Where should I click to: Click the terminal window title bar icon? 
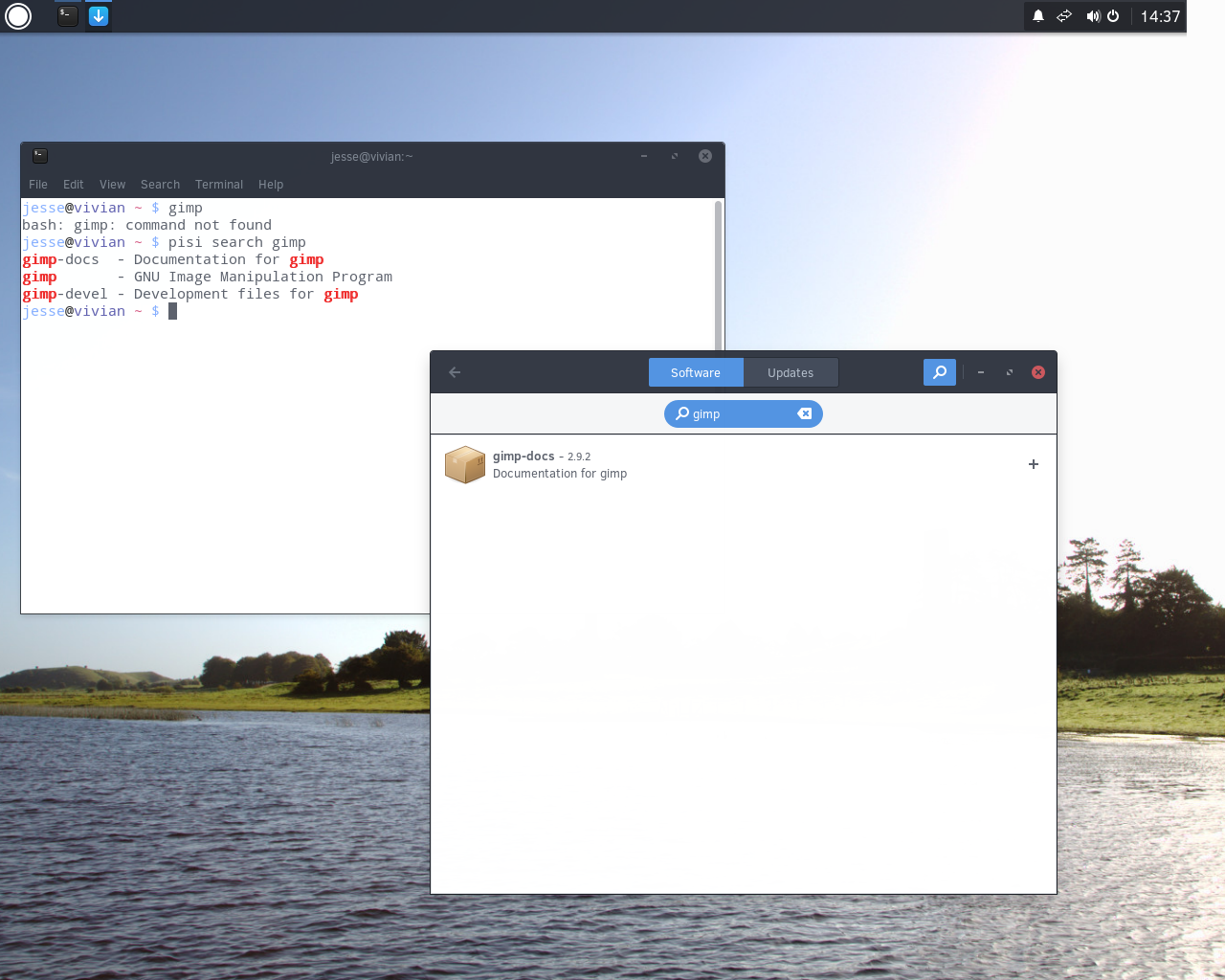point(40,156)
